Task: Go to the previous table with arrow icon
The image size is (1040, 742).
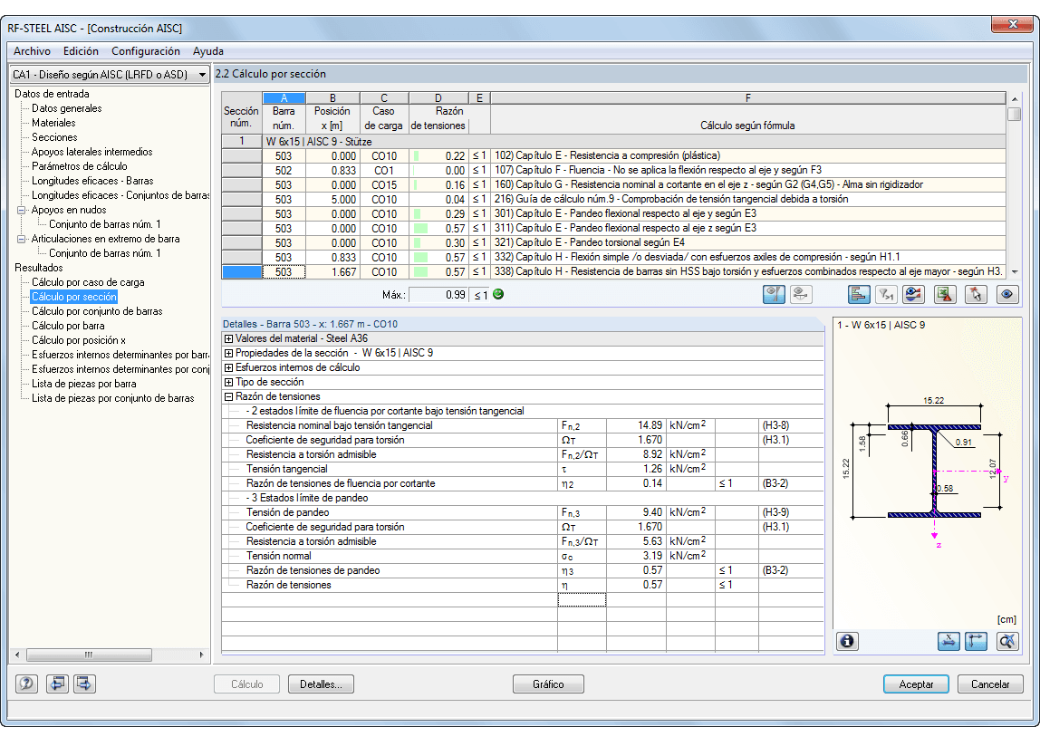Action: (57, 684)
